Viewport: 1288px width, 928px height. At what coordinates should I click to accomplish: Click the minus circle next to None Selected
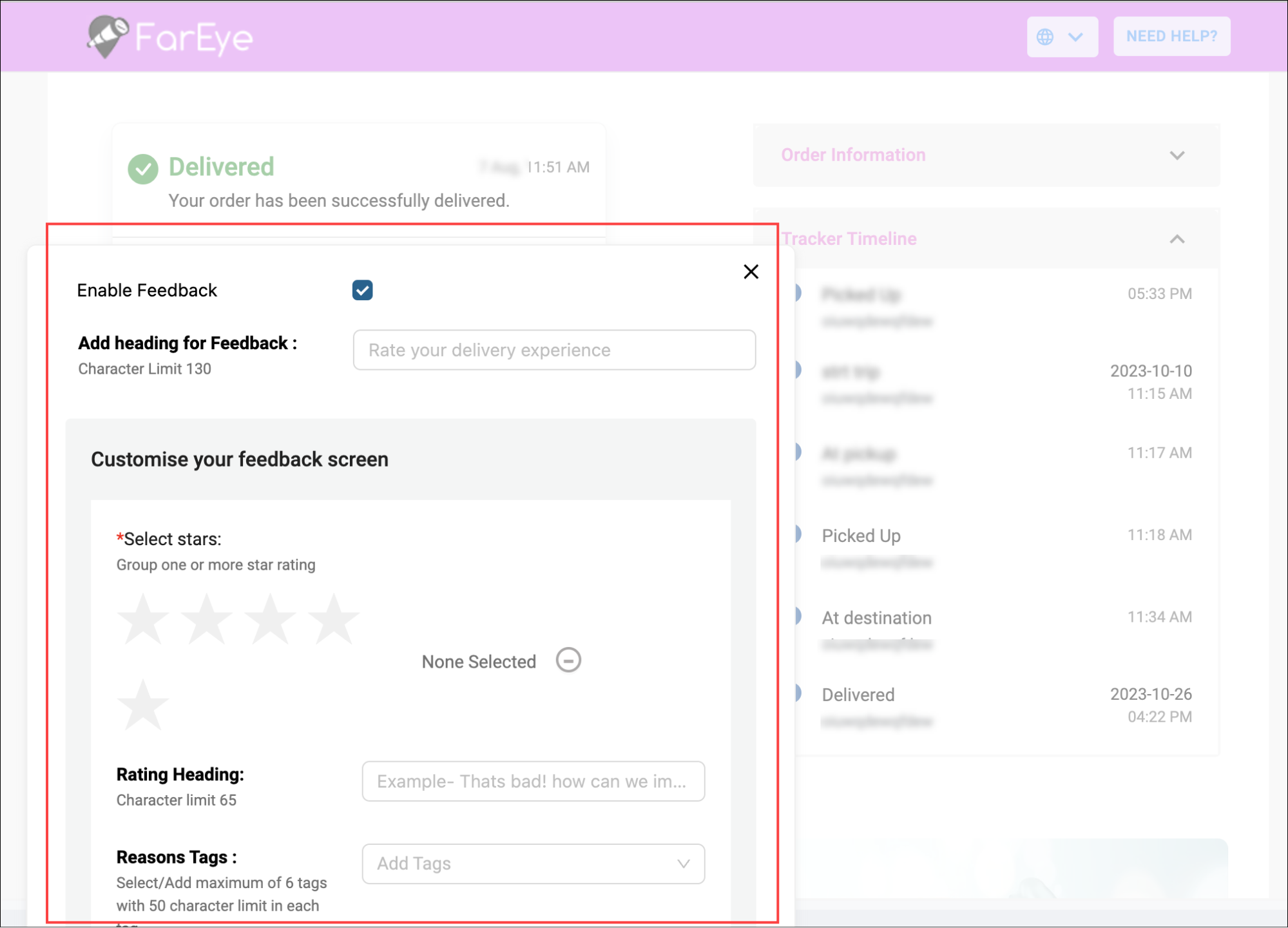tap(568, 661)
